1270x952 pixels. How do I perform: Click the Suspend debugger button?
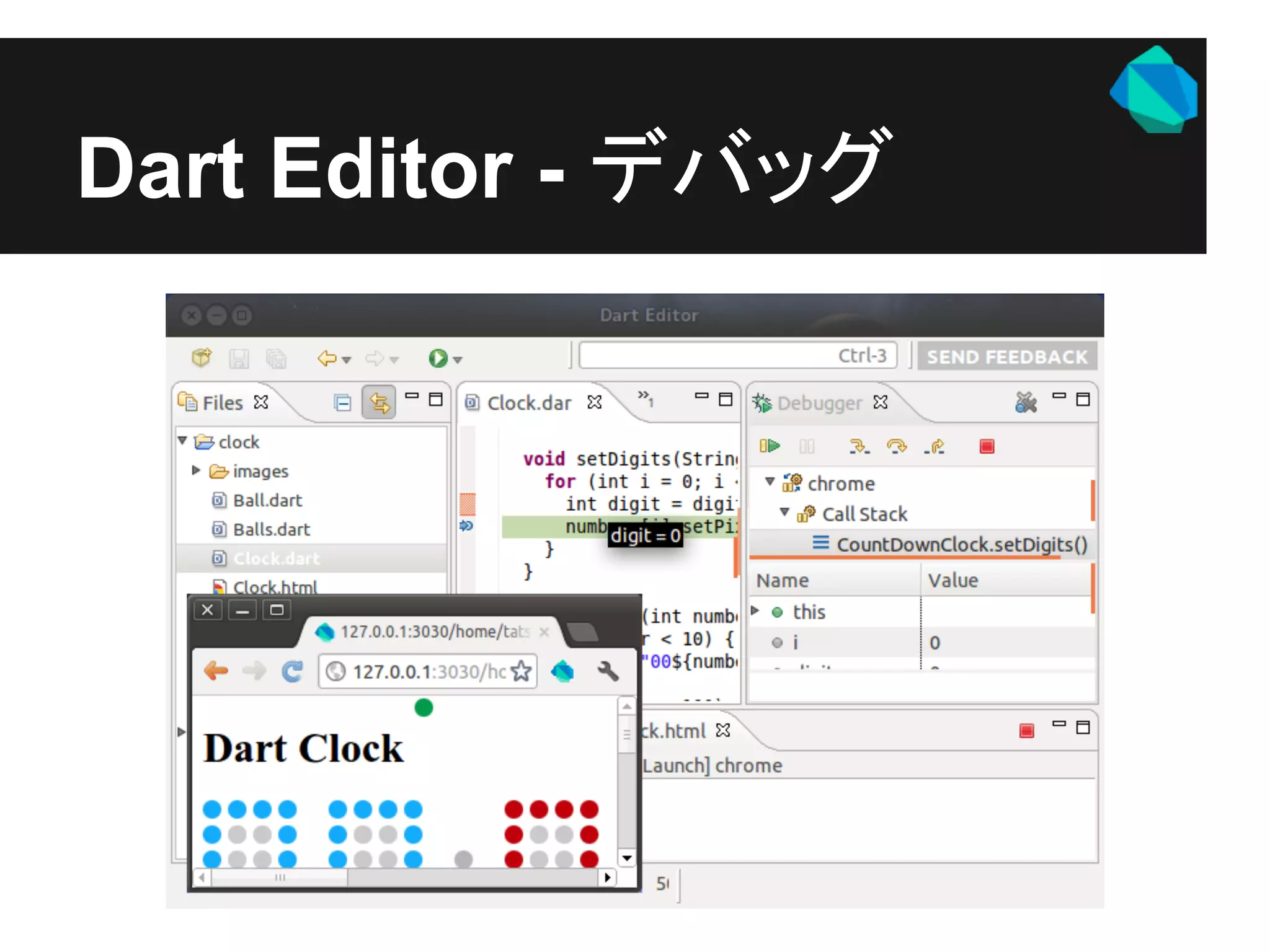pyautogui.click(x=807, y=446)
